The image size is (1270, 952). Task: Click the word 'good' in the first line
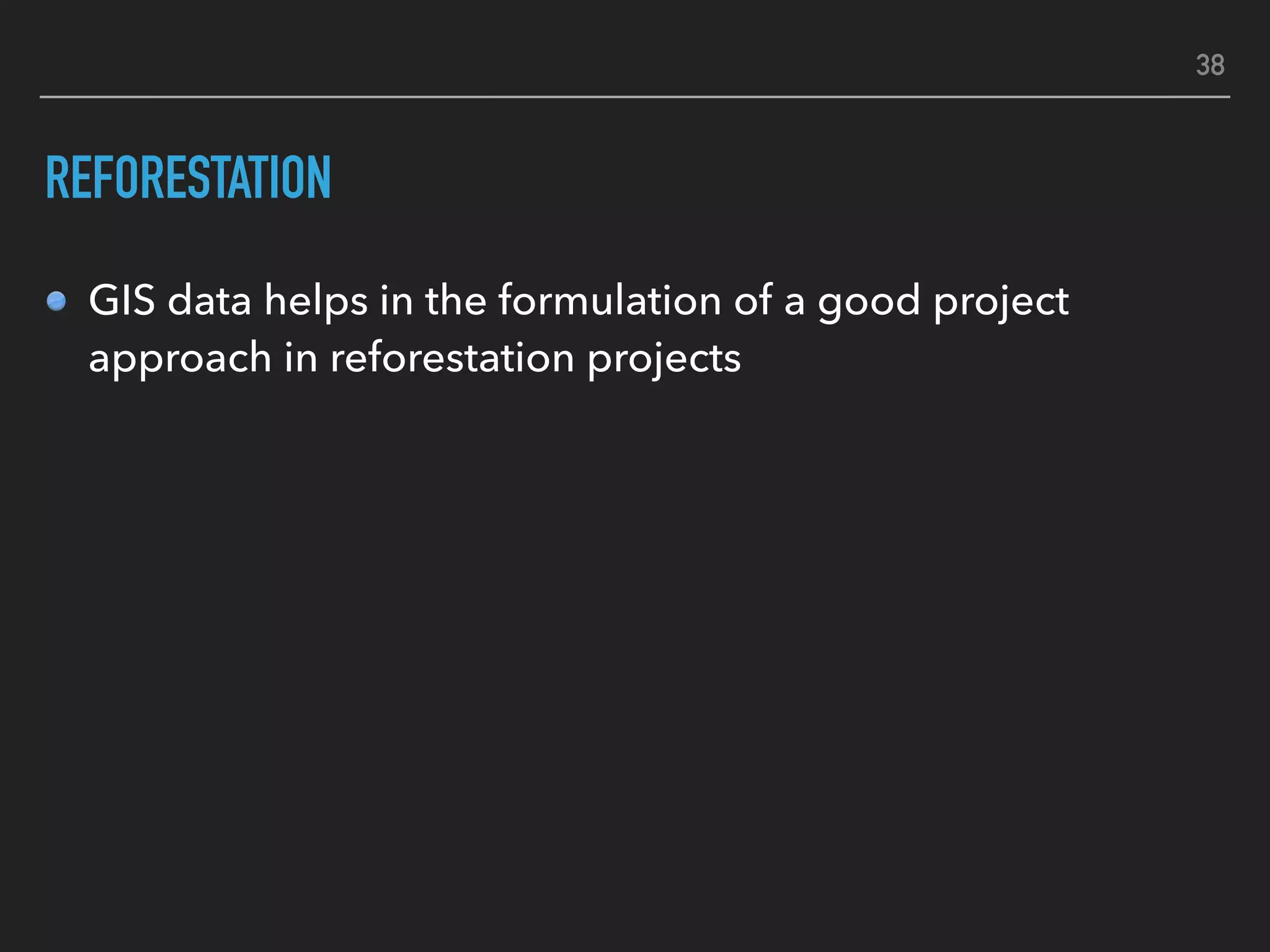pyautogui.click(x=869, y=302)
